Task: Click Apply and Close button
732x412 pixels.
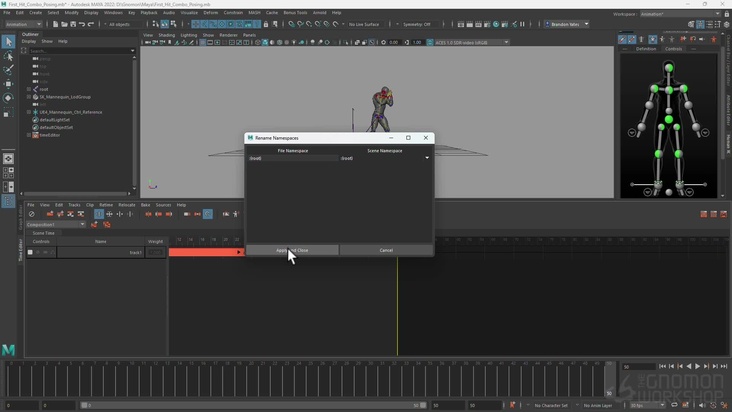Action: [292, 251]
